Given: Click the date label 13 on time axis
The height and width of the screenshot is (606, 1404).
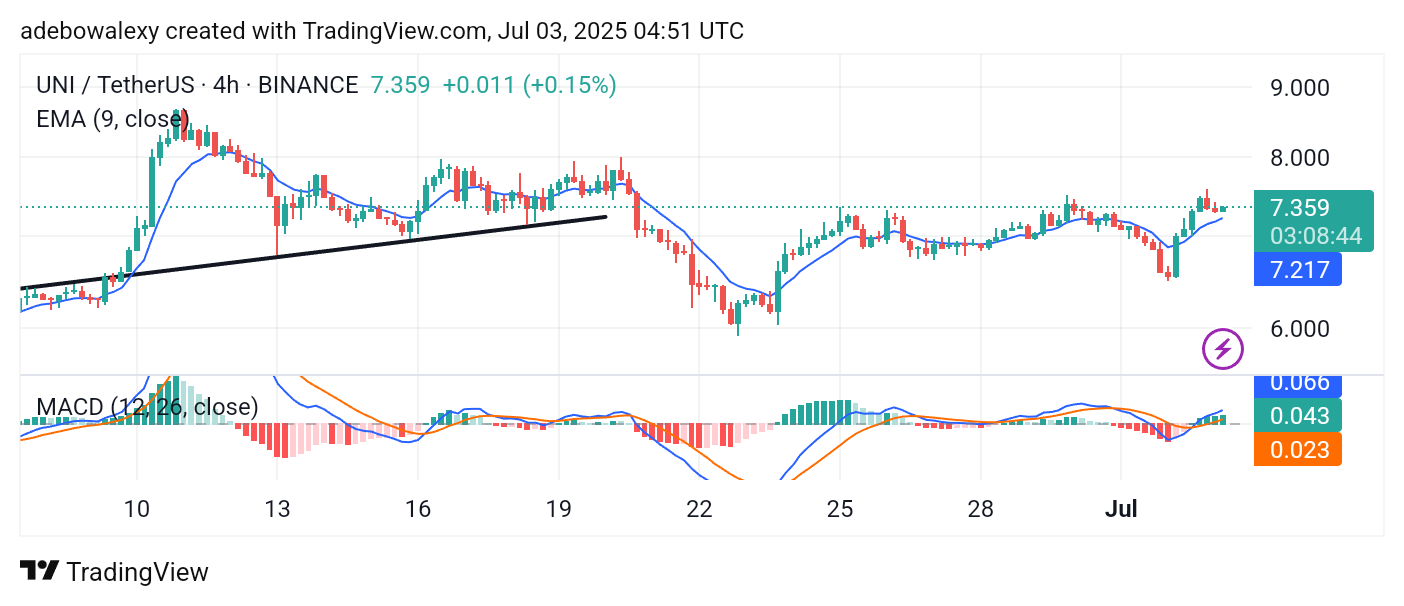Looking at the screenshot, I should 277,509.
